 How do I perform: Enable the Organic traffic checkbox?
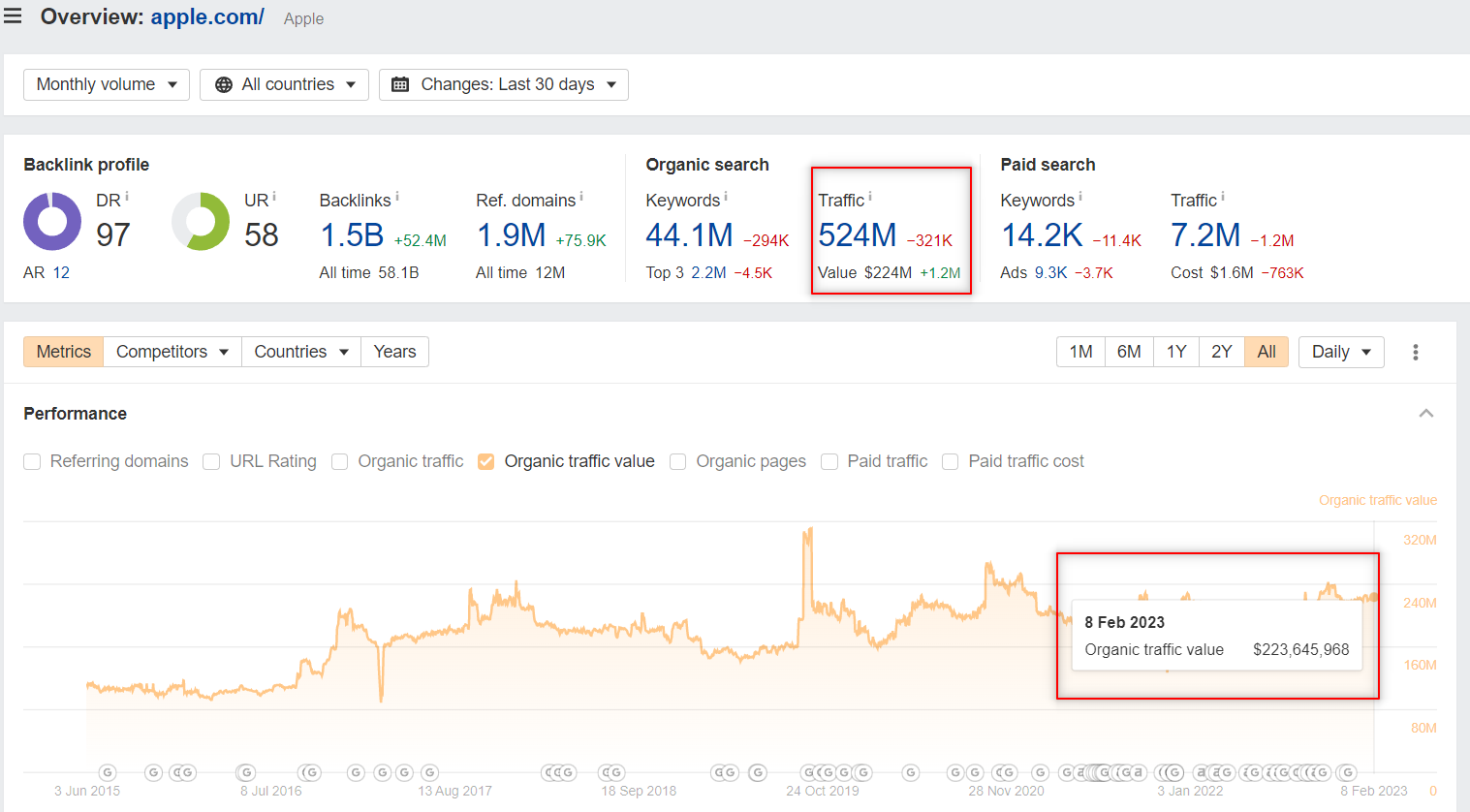[340, 462]
